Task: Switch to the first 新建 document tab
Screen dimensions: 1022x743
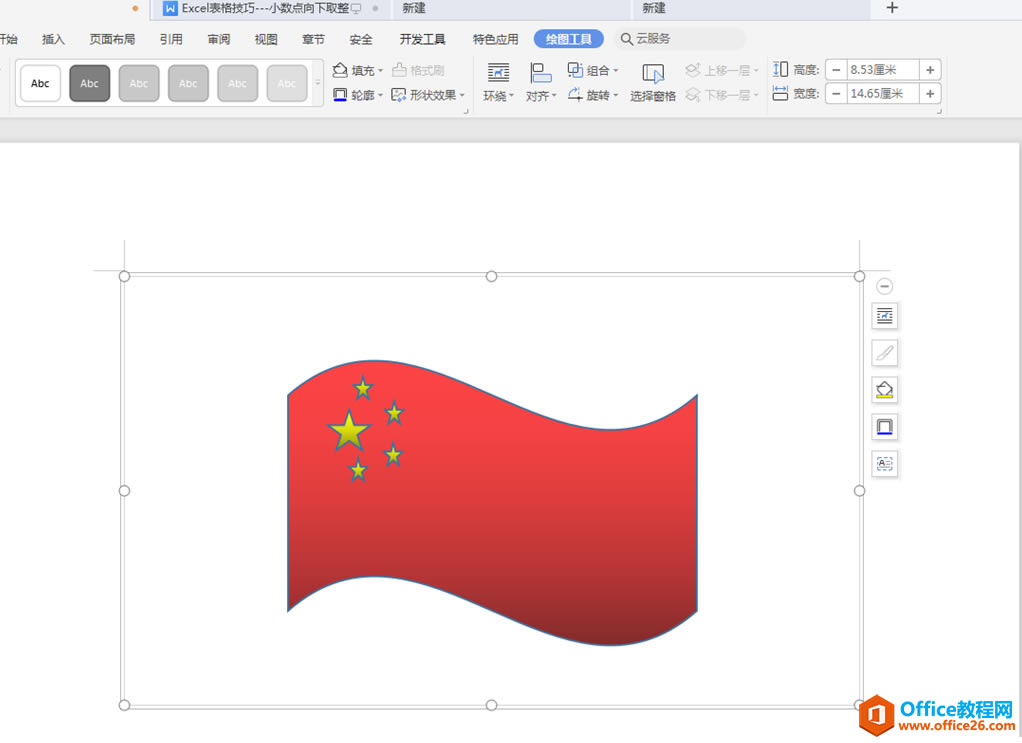Action: pos(512,8)
